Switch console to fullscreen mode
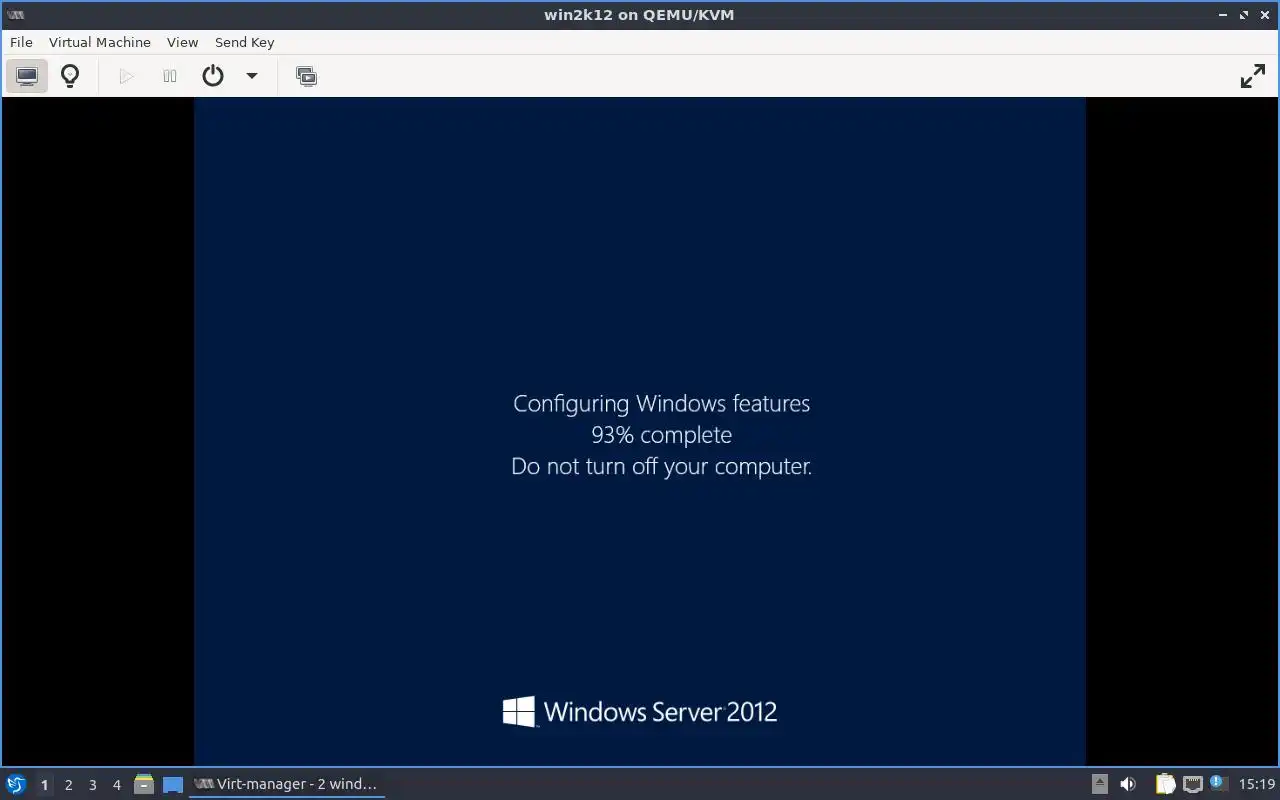The width and height of the screenshot is (1280, 800). 1253,76
